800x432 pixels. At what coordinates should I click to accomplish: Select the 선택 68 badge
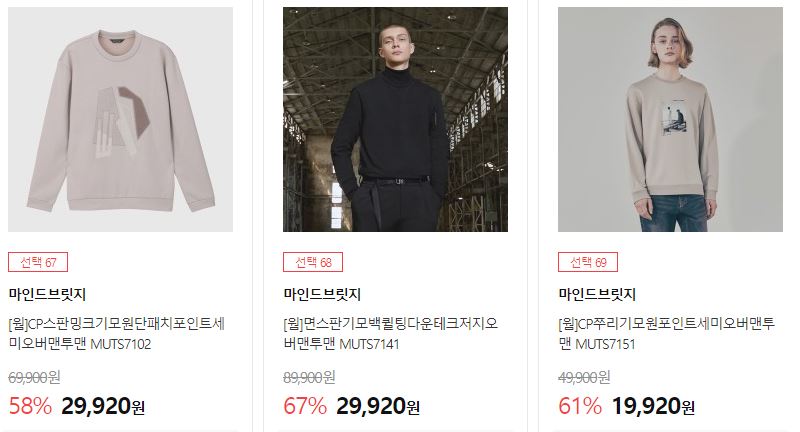coord(313,262)
